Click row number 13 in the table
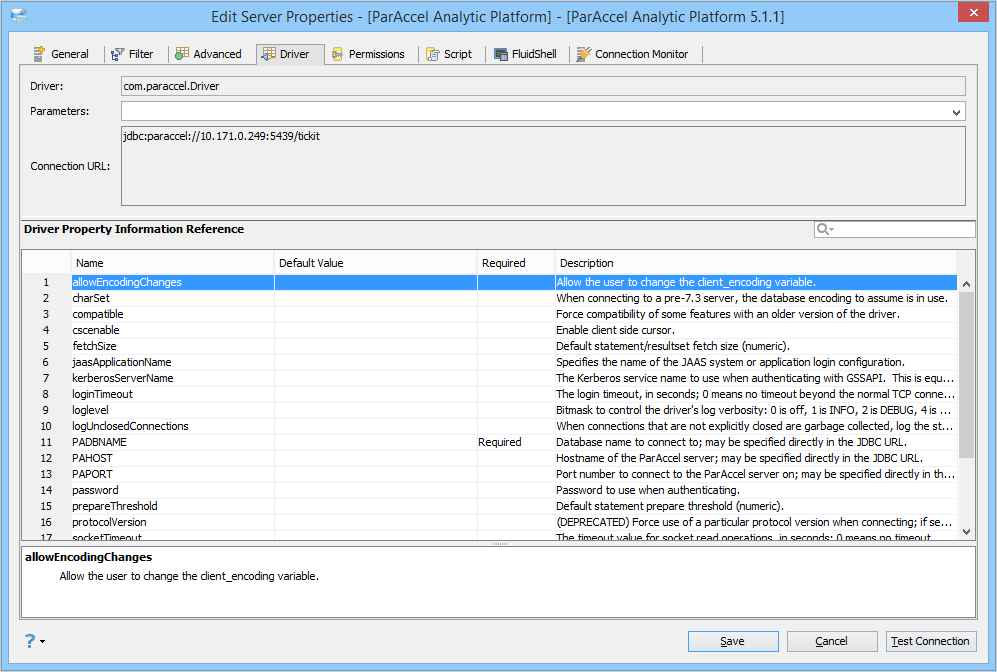 pos(46,474)
